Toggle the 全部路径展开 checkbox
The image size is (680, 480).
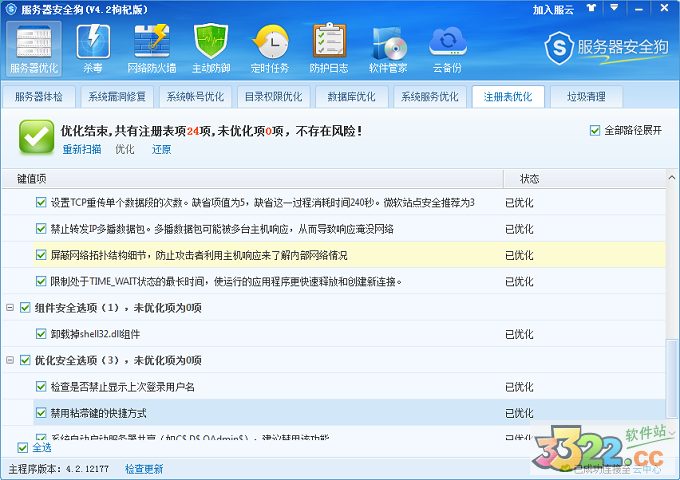[595, 130]
